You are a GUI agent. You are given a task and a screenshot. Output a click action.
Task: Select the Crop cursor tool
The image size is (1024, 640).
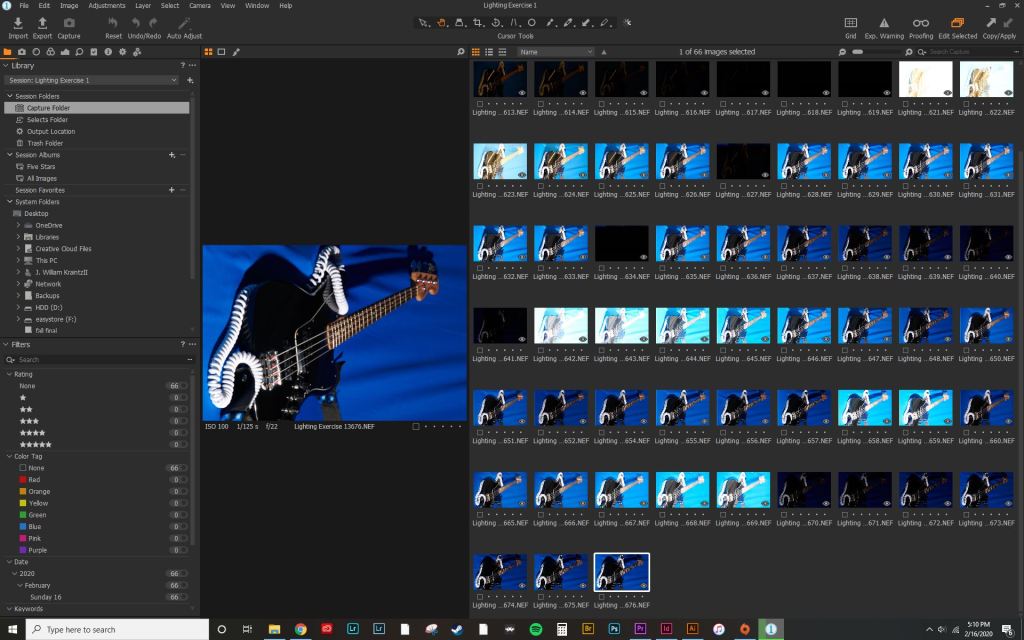click(x=477, y=22)
